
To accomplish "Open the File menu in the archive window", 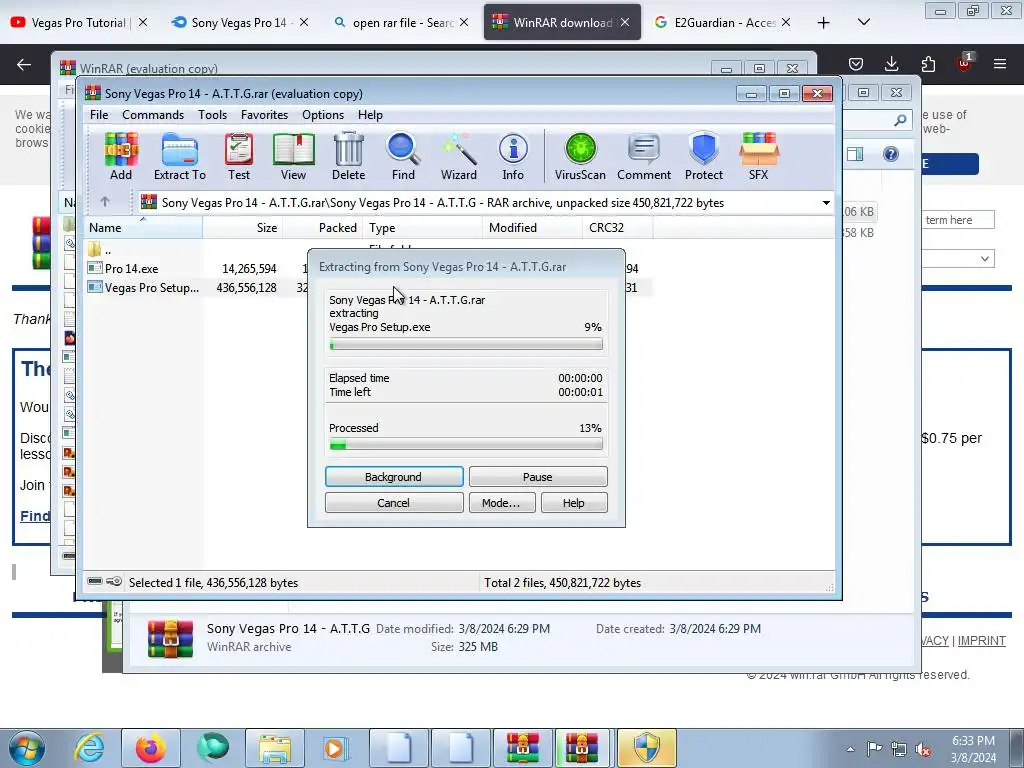I will point(99,115).
